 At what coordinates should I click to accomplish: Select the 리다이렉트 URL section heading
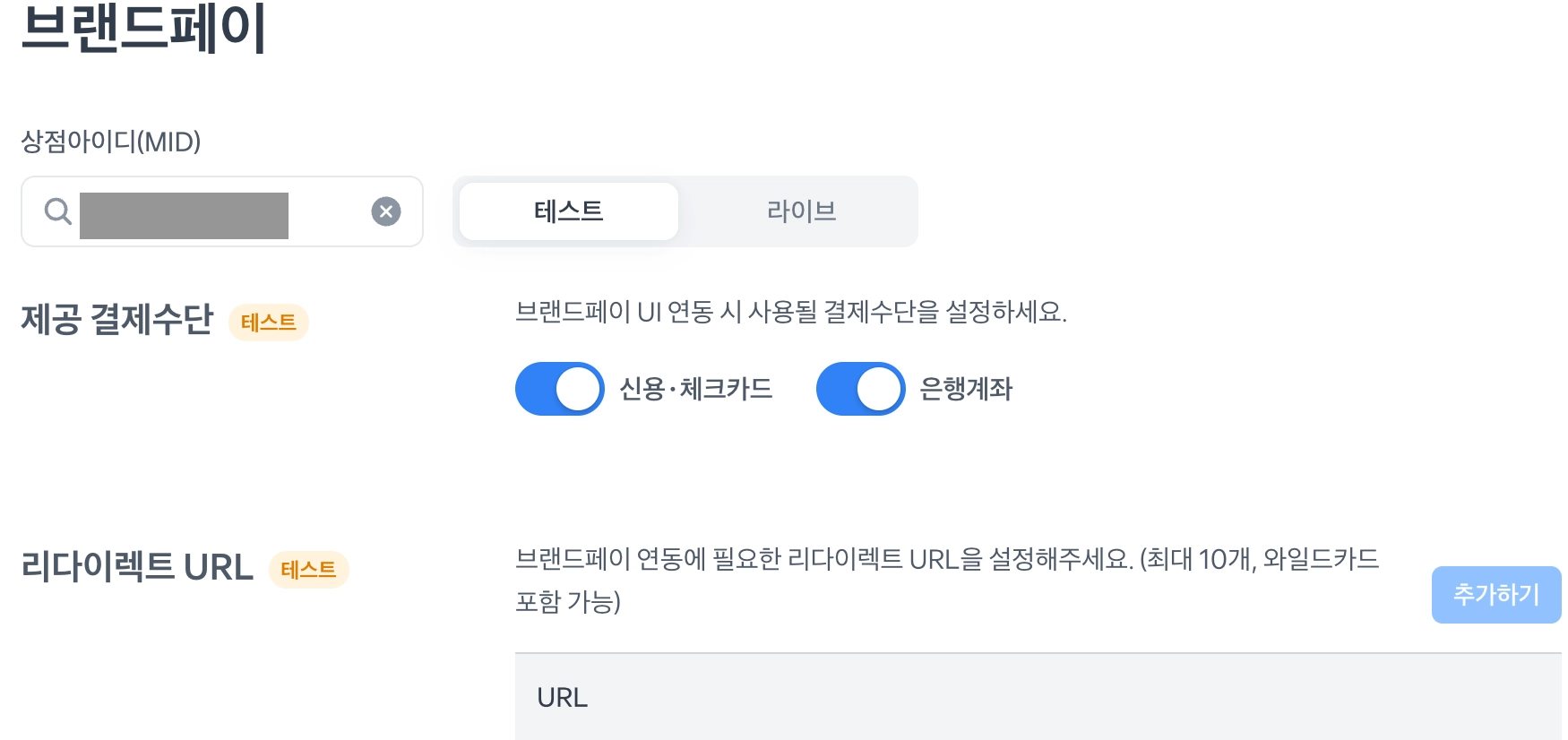(137, 567)
